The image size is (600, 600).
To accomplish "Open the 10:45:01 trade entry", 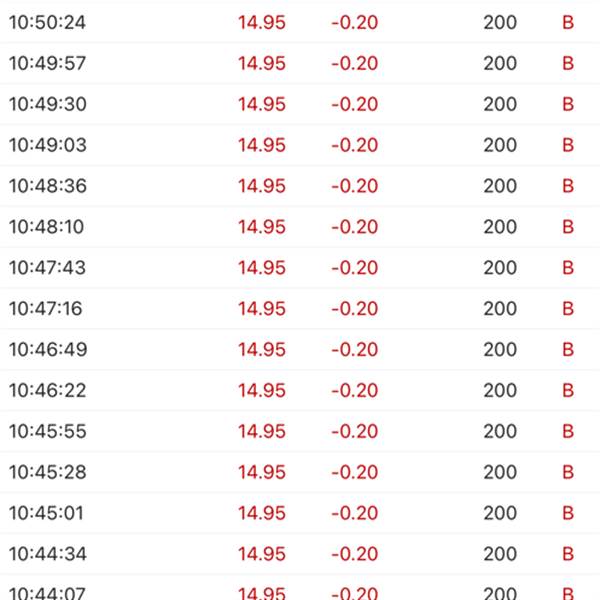I will coord(300,513).
